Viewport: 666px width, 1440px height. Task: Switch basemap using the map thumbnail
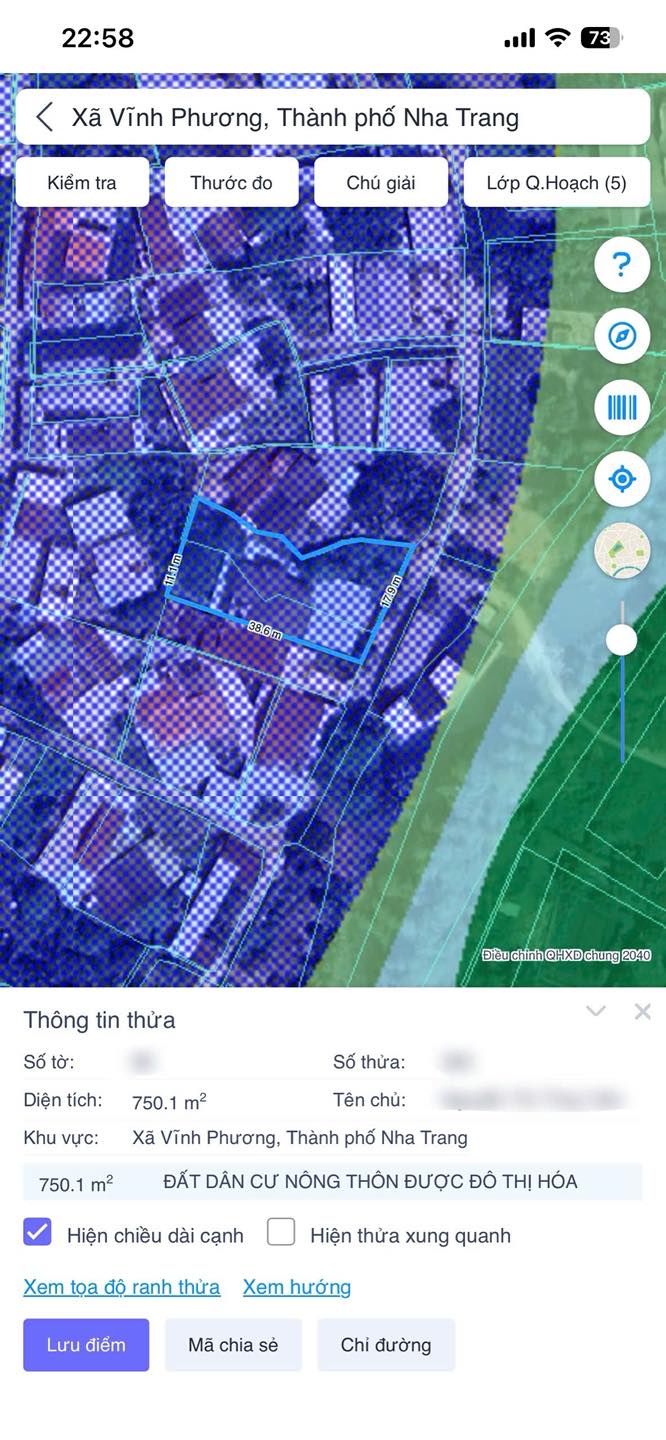click(x=622, y=550)
